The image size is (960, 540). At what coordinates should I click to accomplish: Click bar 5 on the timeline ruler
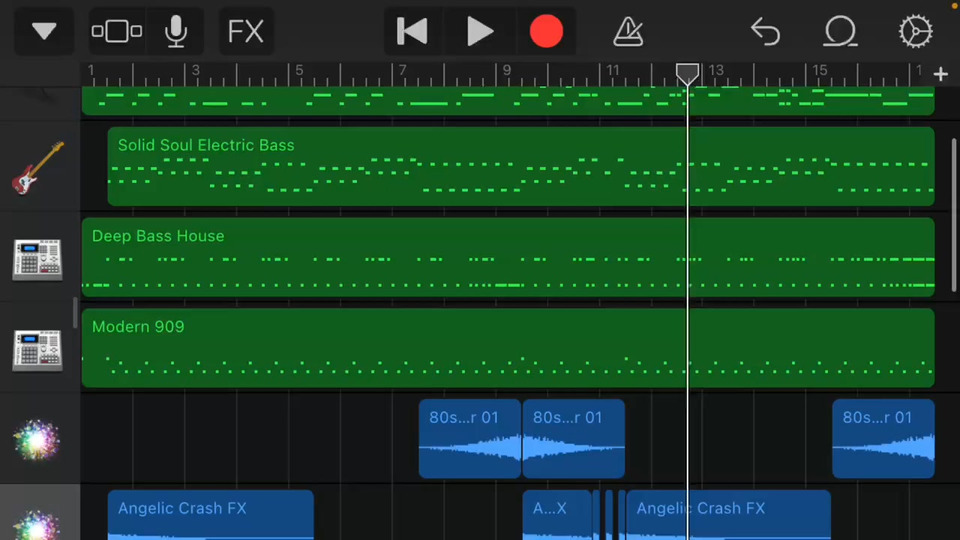299,70
